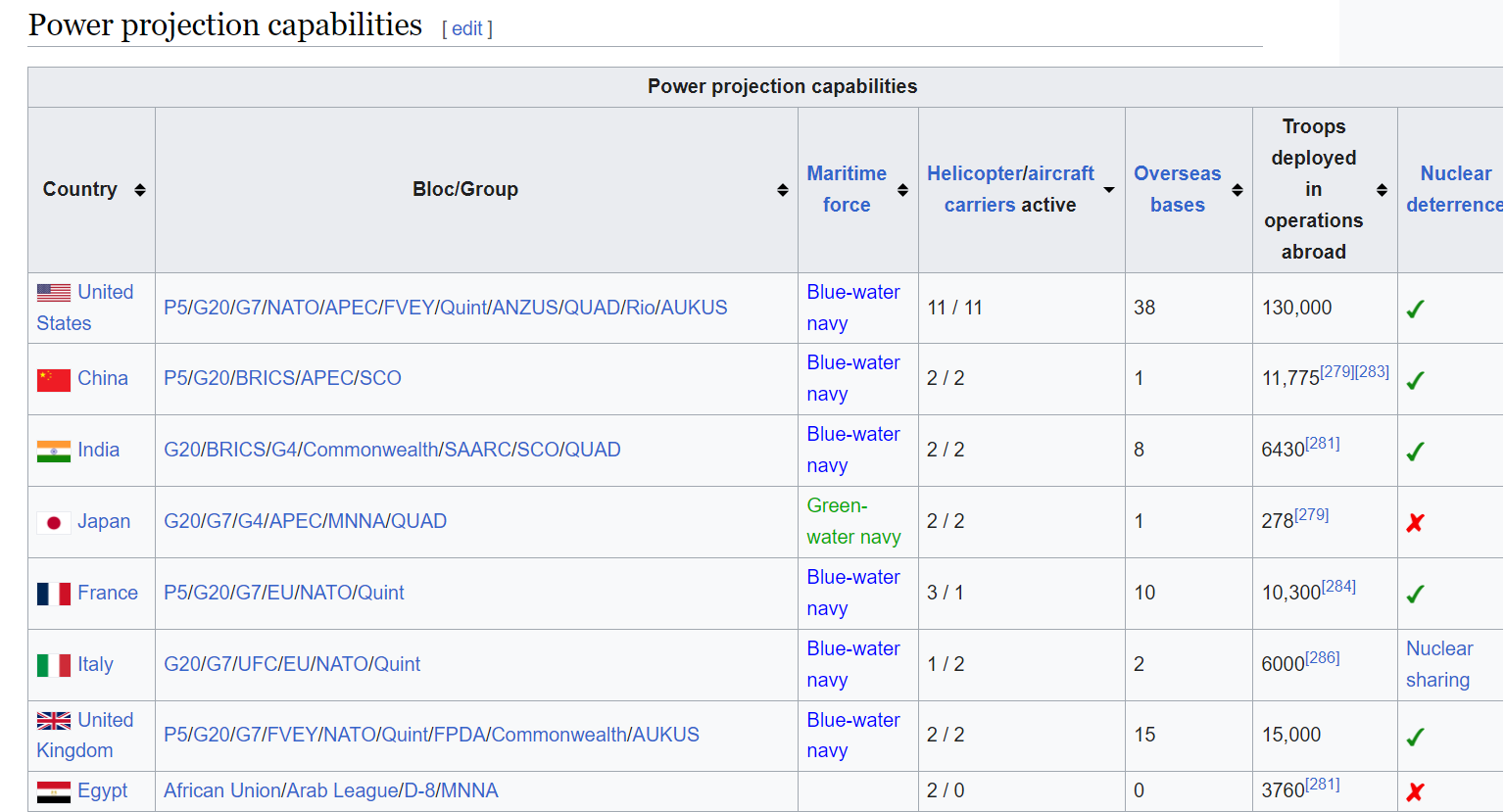
Task: Open SAARC link in India row
Action: pos(478,450)
